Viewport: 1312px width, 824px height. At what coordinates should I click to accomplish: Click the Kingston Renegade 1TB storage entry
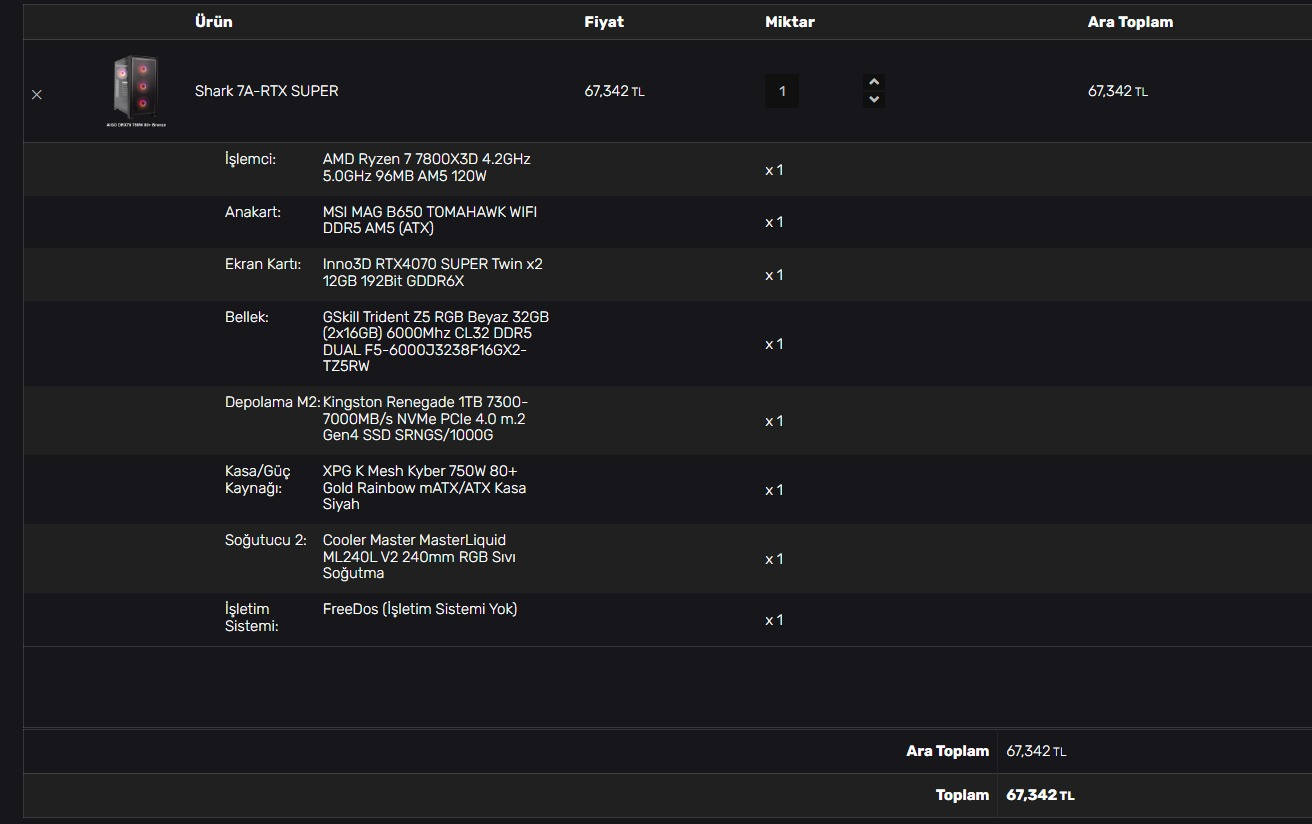[x=424, y=419]
